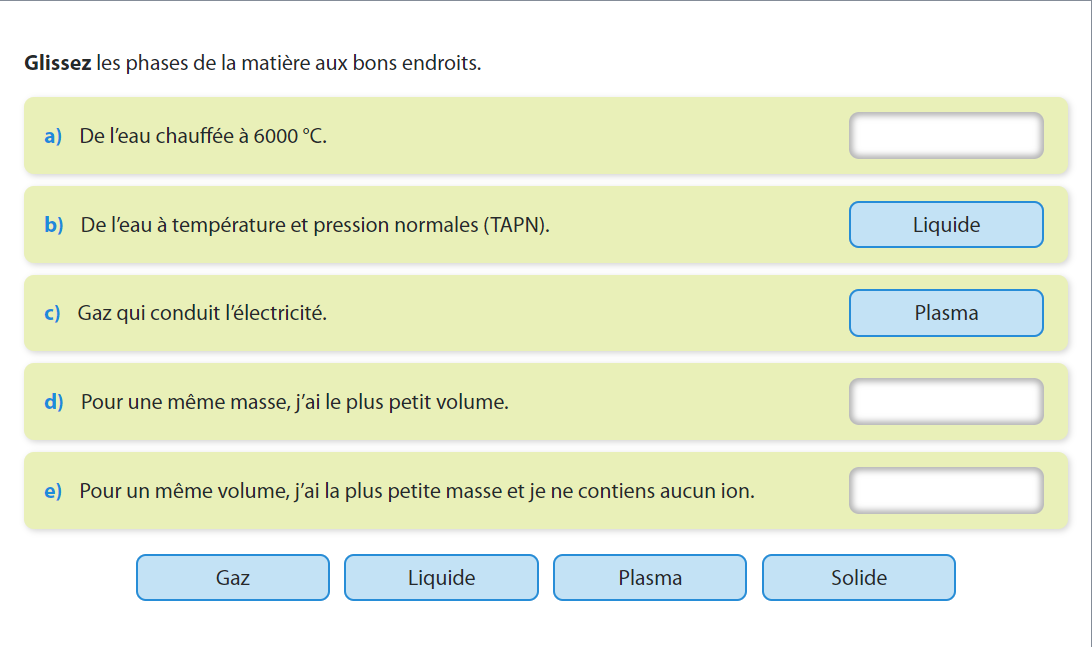Select the statement mentioning "aucun ion"
The height and width of the screenshot is (647, 1092).
[x=416, y=491]
